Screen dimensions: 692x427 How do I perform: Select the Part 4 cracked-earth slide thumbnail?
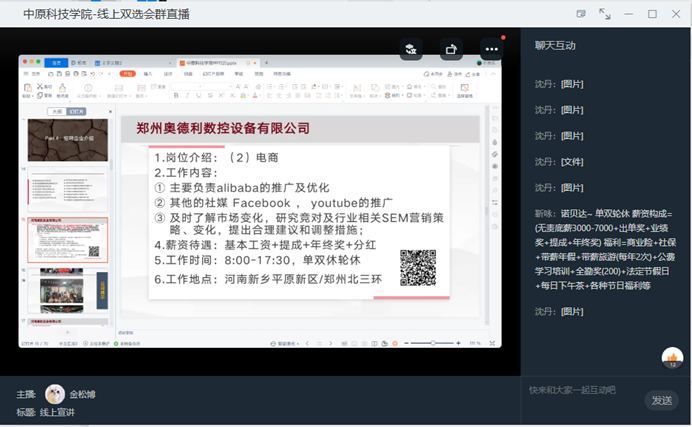click(x=68, y=140)
